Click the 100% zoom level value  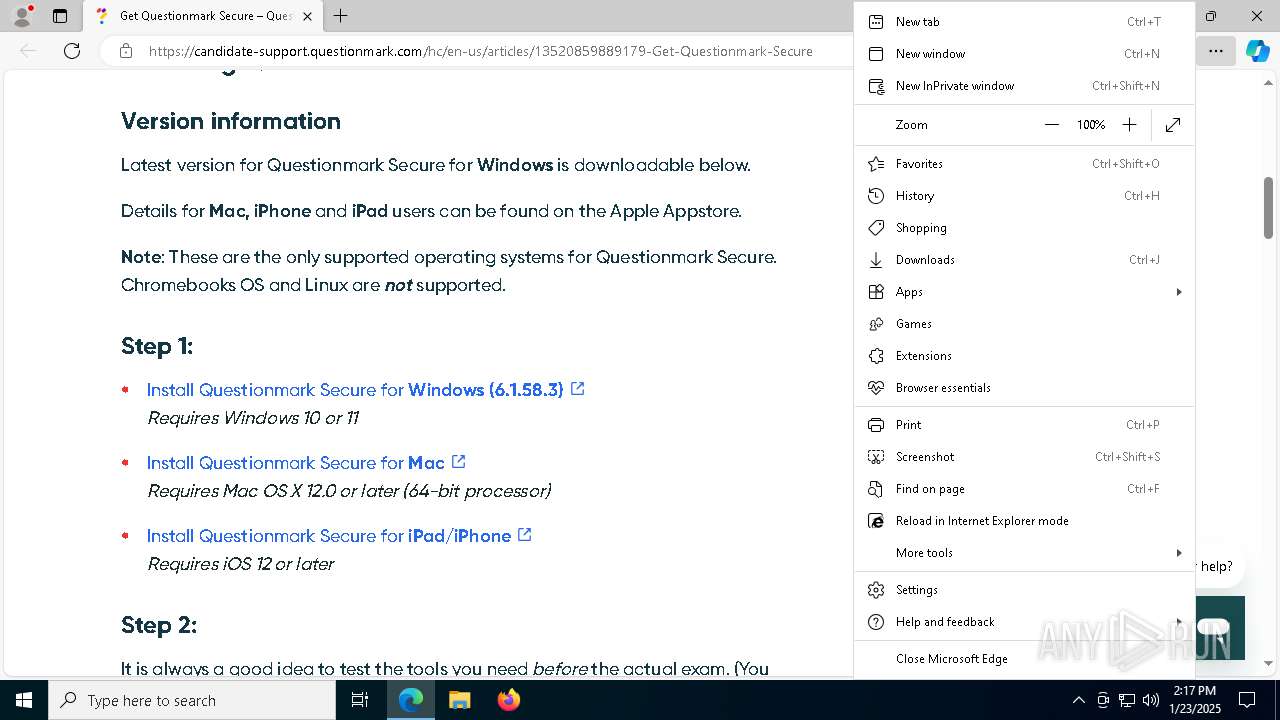(1090, 125)
